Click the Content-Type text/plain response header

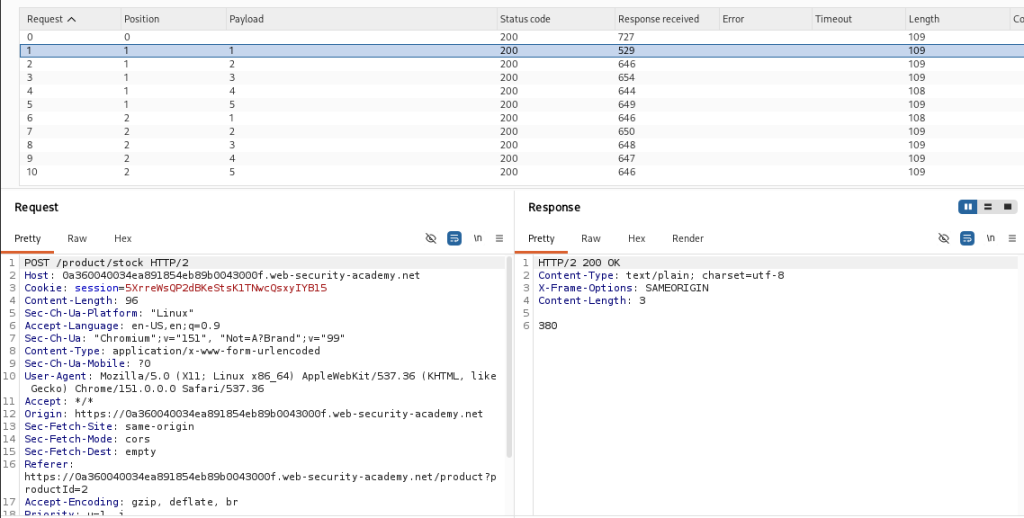click(661, 276)
